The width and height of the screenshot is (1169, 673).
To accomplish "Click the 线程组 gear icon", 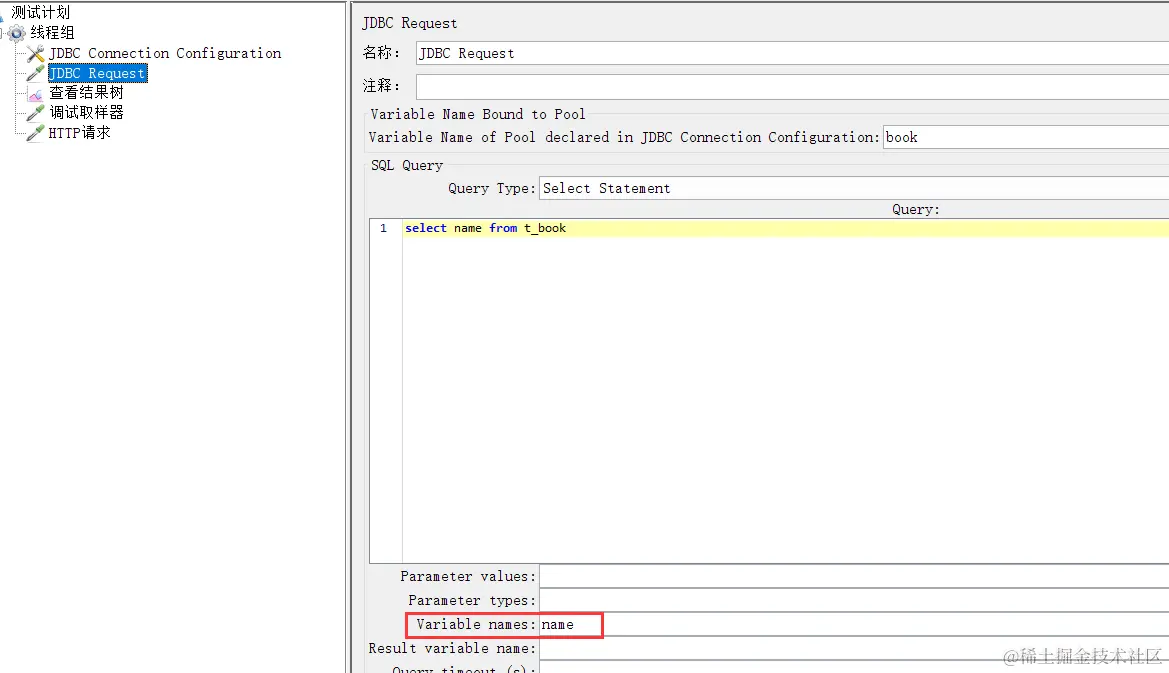I will tap(16, 33).
